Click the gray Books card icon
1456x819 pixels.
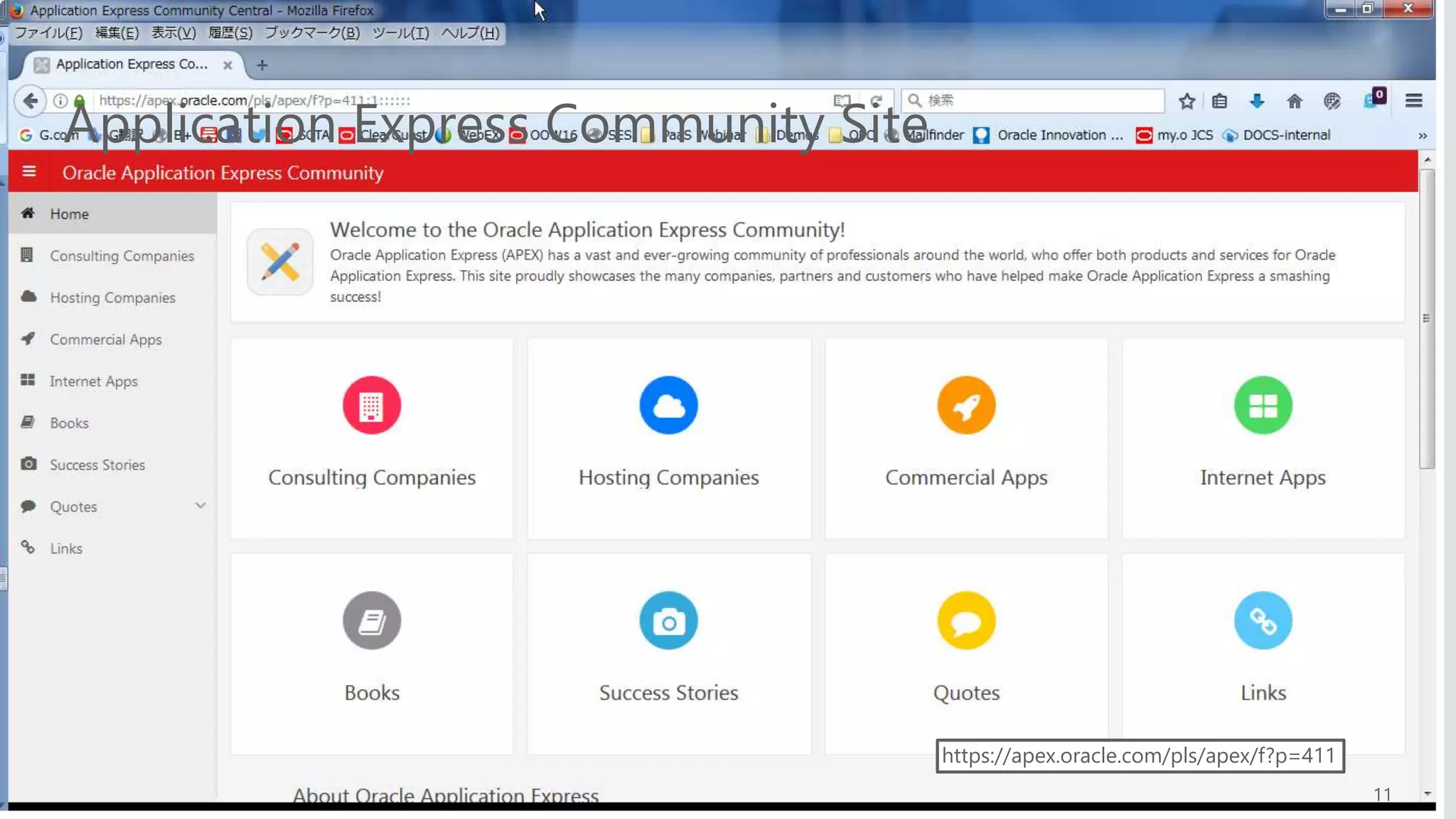pyautogui.click(x=372, y=621)
